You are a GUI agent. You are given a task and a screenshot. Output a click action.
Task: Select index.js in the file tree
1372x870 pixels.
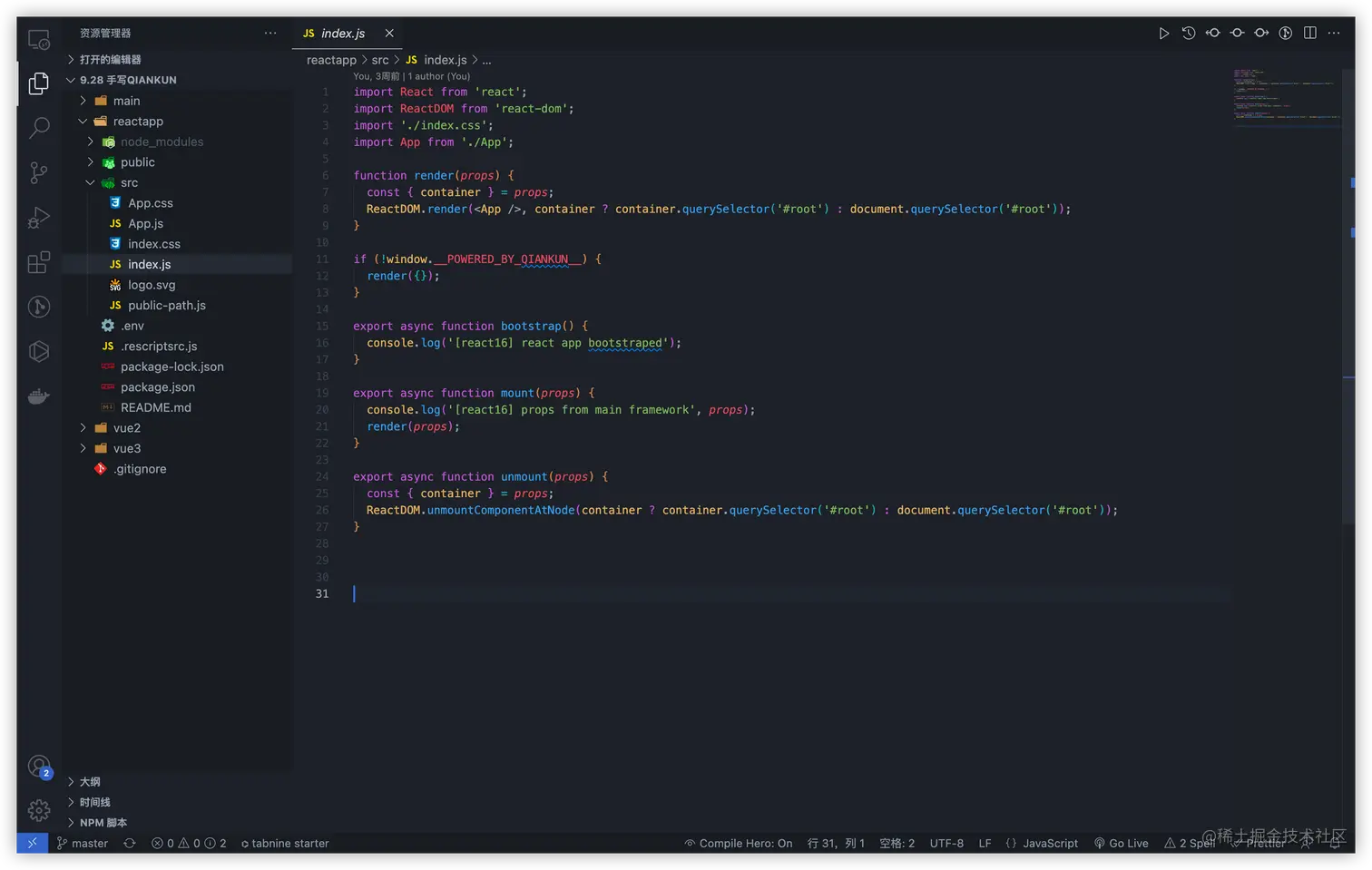177,264
